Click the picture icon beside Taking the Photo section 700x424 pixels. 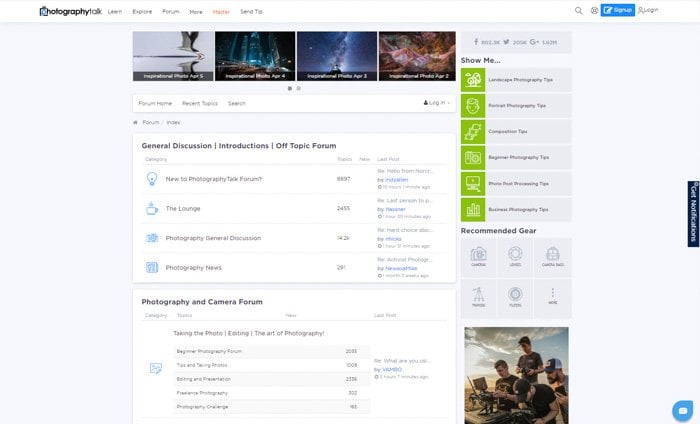(x=155, y=368)
